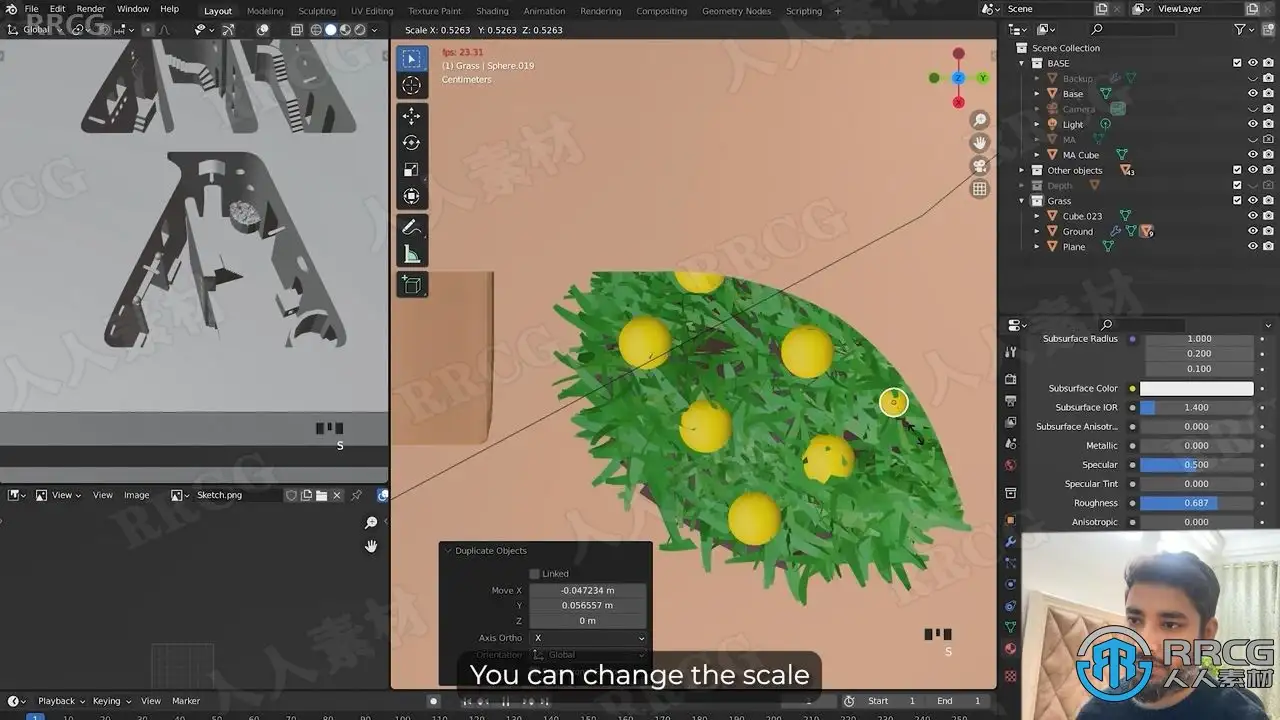Open the Axis Ortho dropdown
Image resolution: width=1280 pixels, height=720 pixels.
tap(588, 638)
